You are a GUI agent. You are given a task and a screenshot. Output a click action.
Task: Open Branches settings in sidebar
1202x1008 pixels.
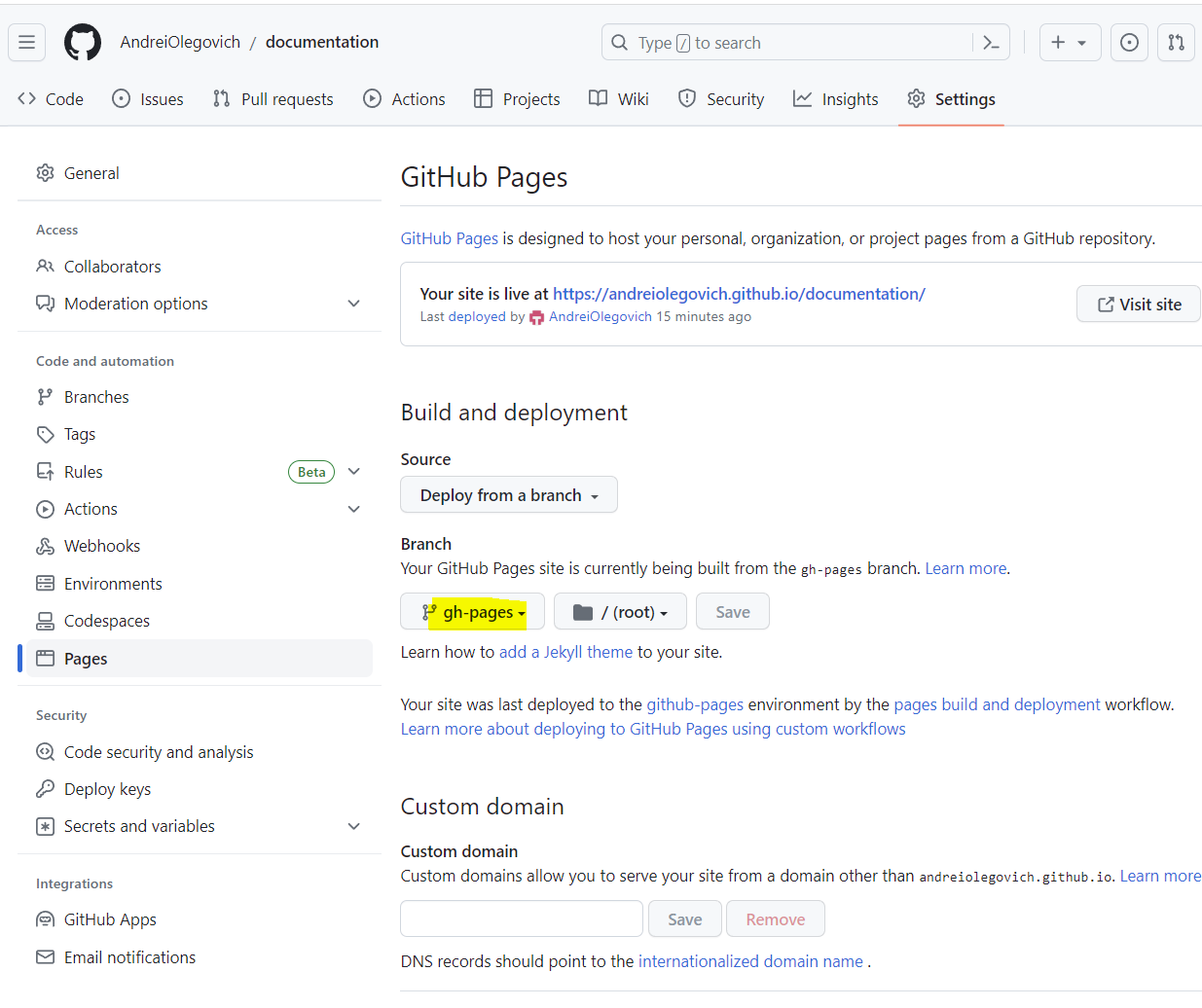(x=200, y=397)
